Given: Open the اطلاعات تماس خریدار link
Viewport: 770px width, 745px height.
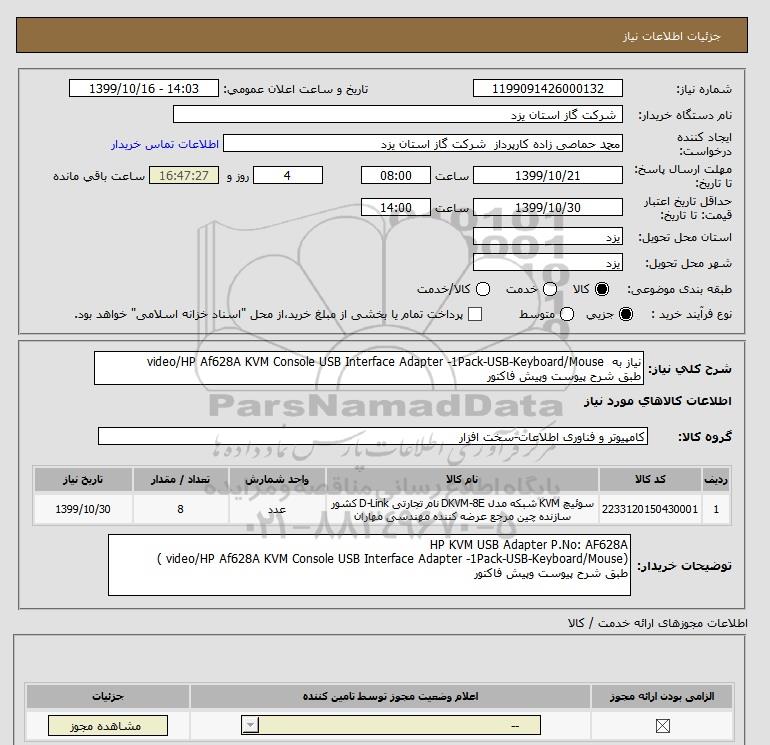Looking at the screenshot, I should (165, 144).
